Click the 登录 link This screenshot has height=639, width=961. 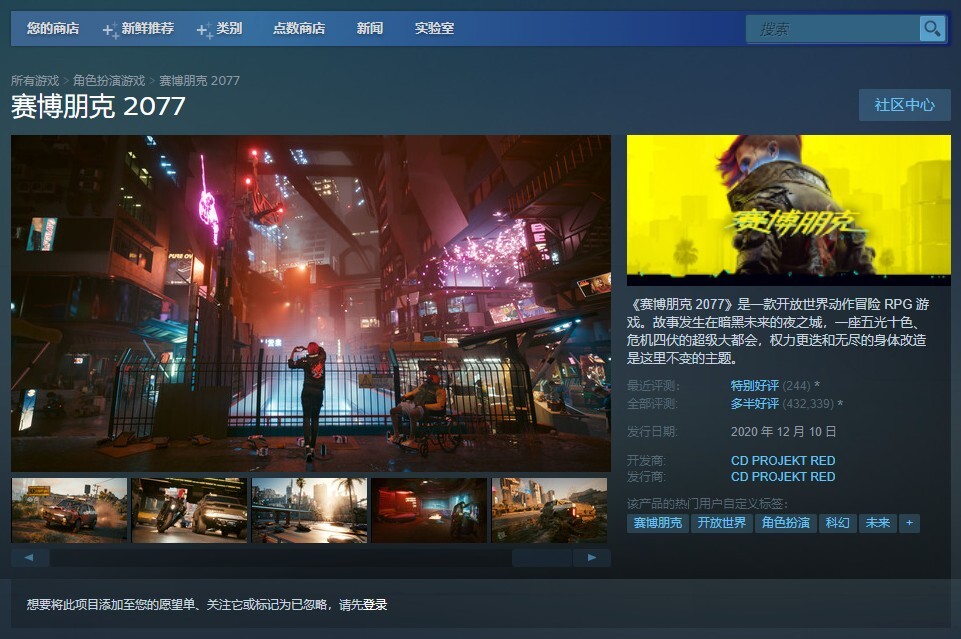[x=375, y=605]
